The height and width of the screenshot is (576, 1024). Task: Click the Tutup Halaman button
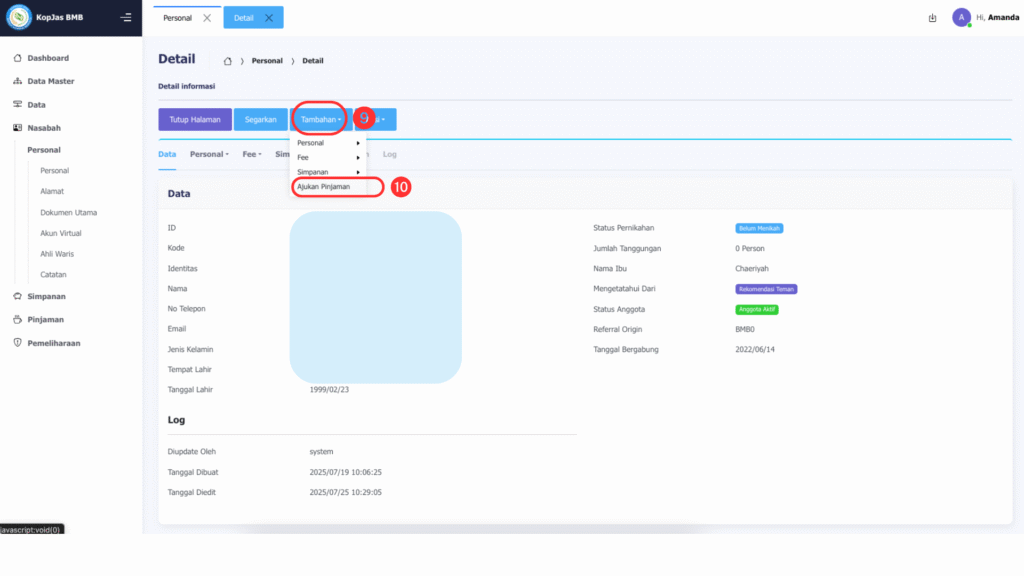point(195,119)
